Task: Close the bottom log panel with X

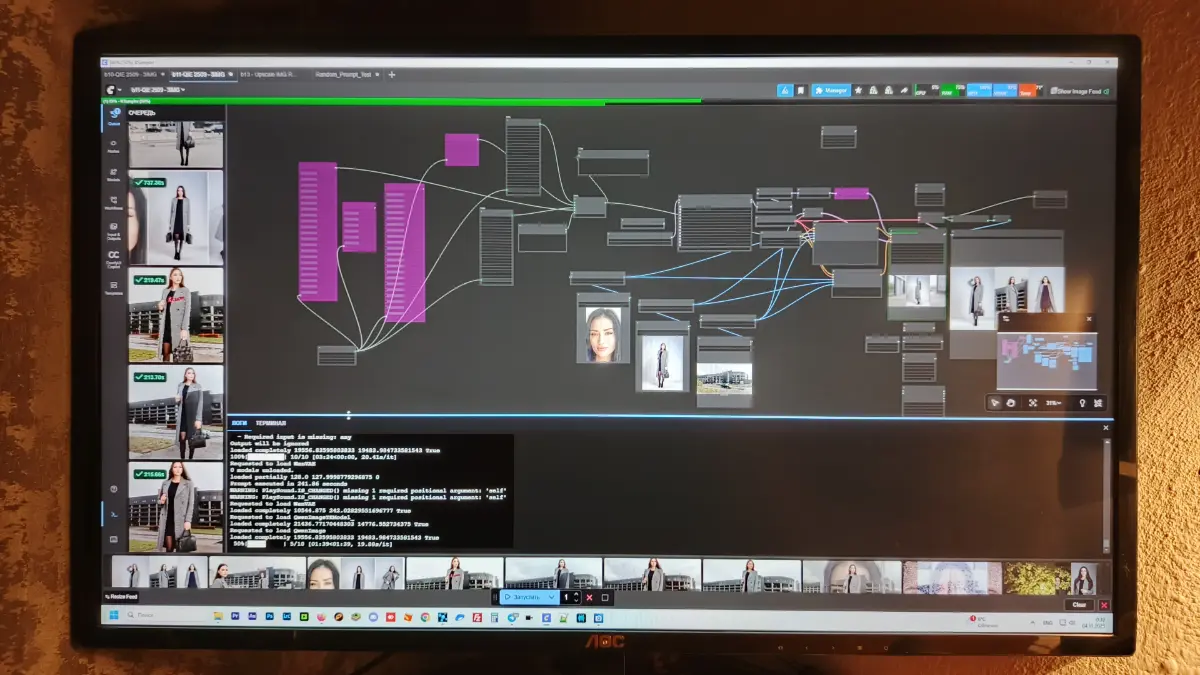Action: (1105, 428)
